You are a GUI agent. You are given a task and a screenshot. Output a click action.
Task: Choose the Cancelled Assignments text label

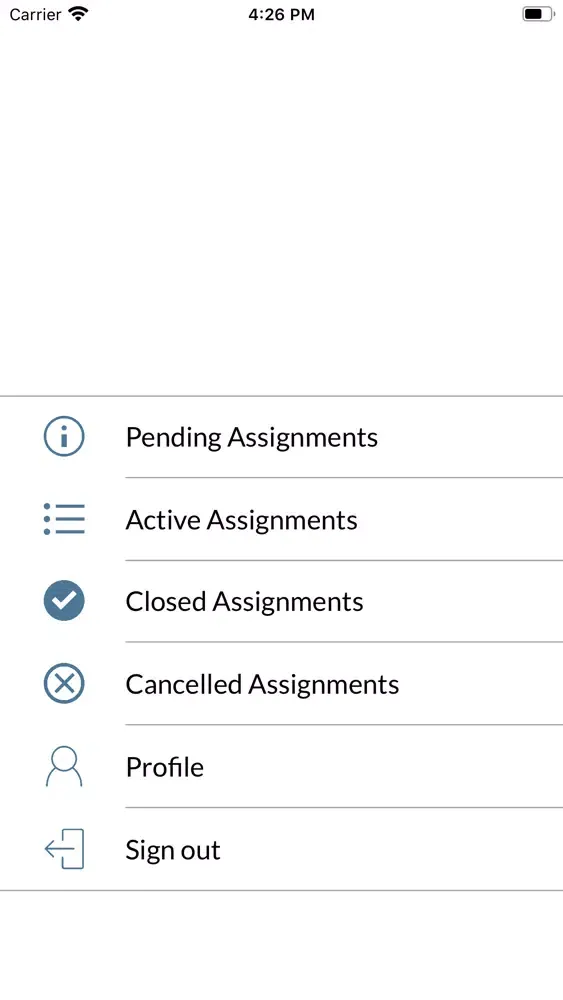click(262, 684)
